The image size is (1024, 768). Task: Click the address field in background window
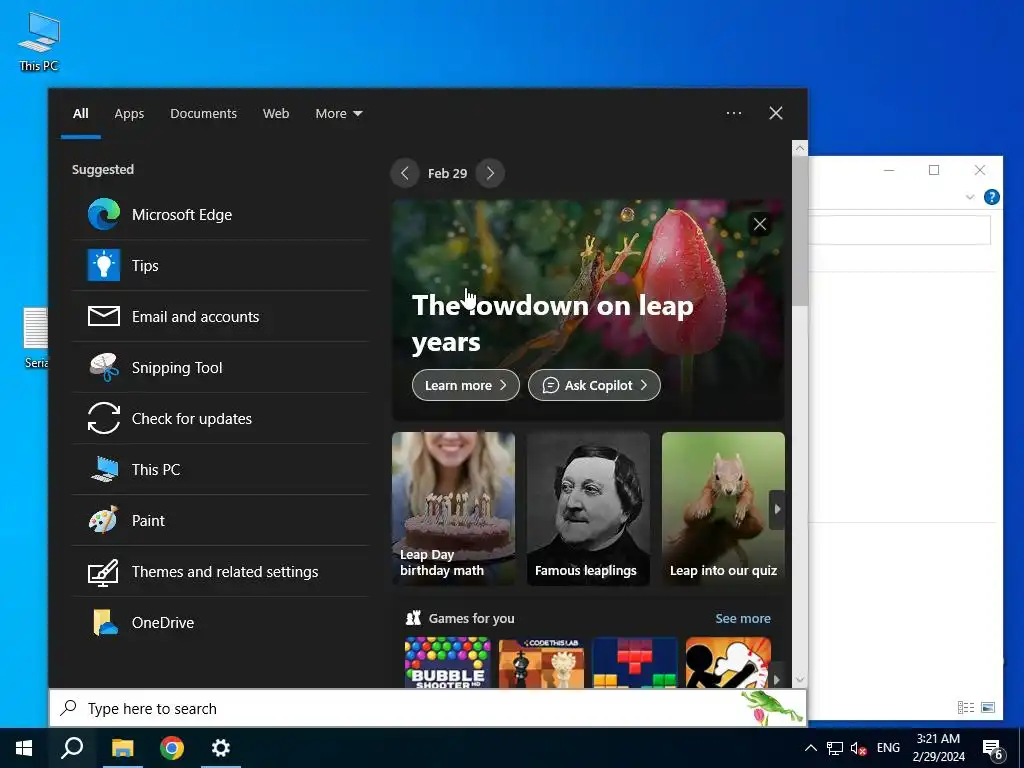(x=899, y=230)
